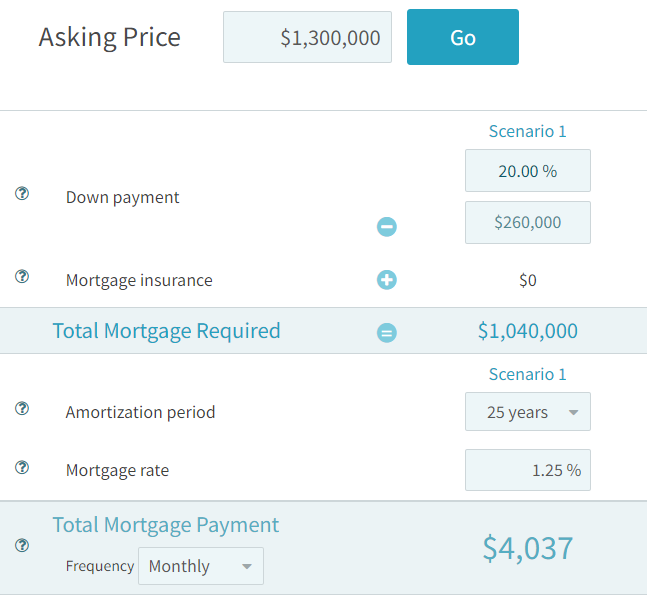
Task: Click the Go button
Action: [x=463, y=37]
